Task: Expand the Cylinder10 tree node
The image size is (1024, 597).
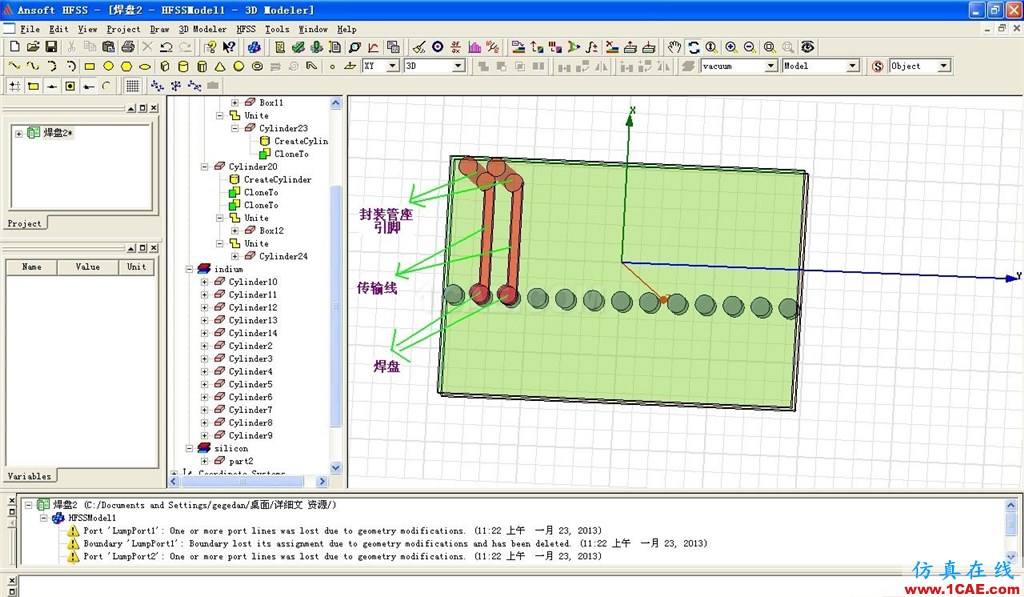Action: click(204, 282)
